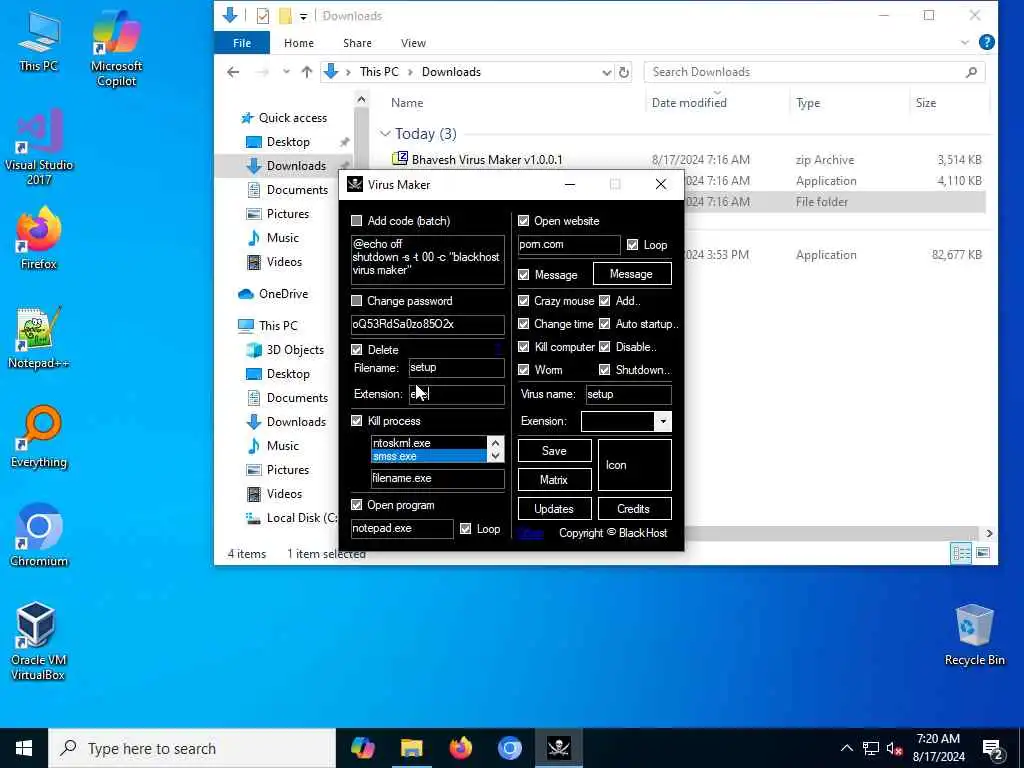
Task: Click the muted volume tray icon
Action: tap(894, 749)
